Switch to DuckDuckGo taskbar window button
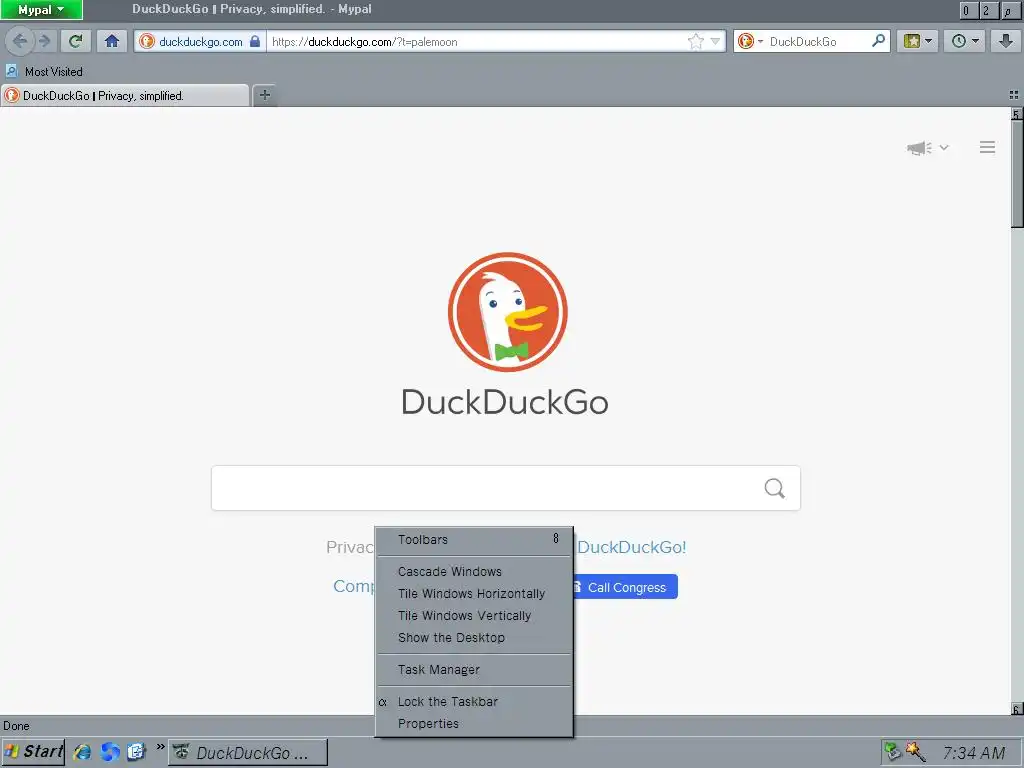 (248, 753)
